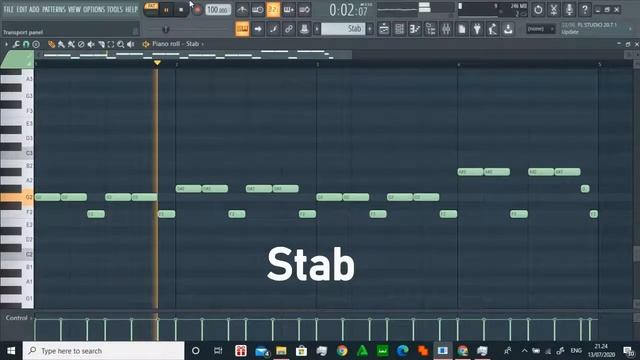Toggle the overdub recording icon
The image size is (640, 360).
point(289,10)
